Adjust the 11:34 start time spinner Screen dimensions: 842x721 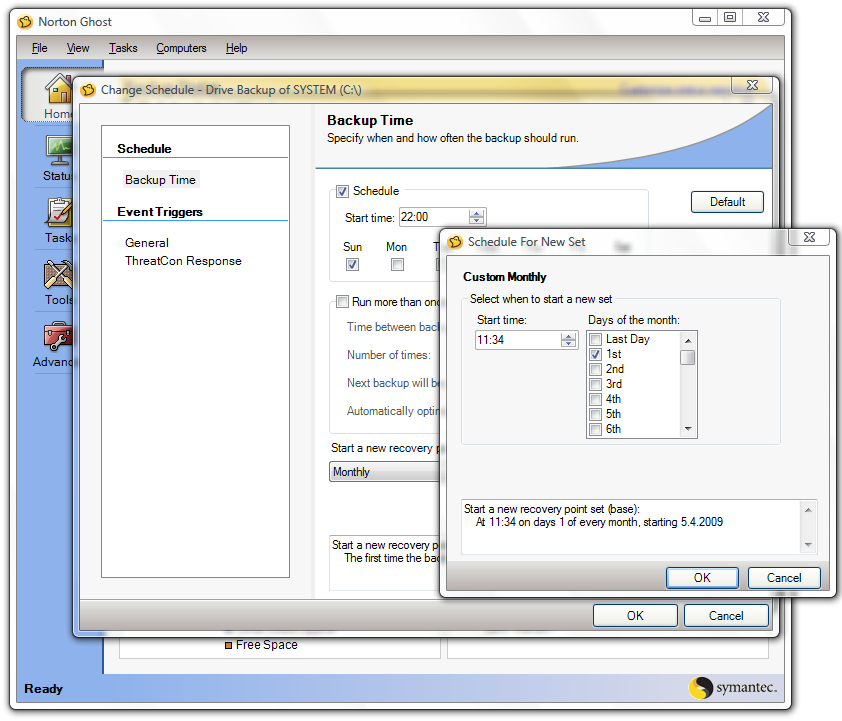(568, 340)
